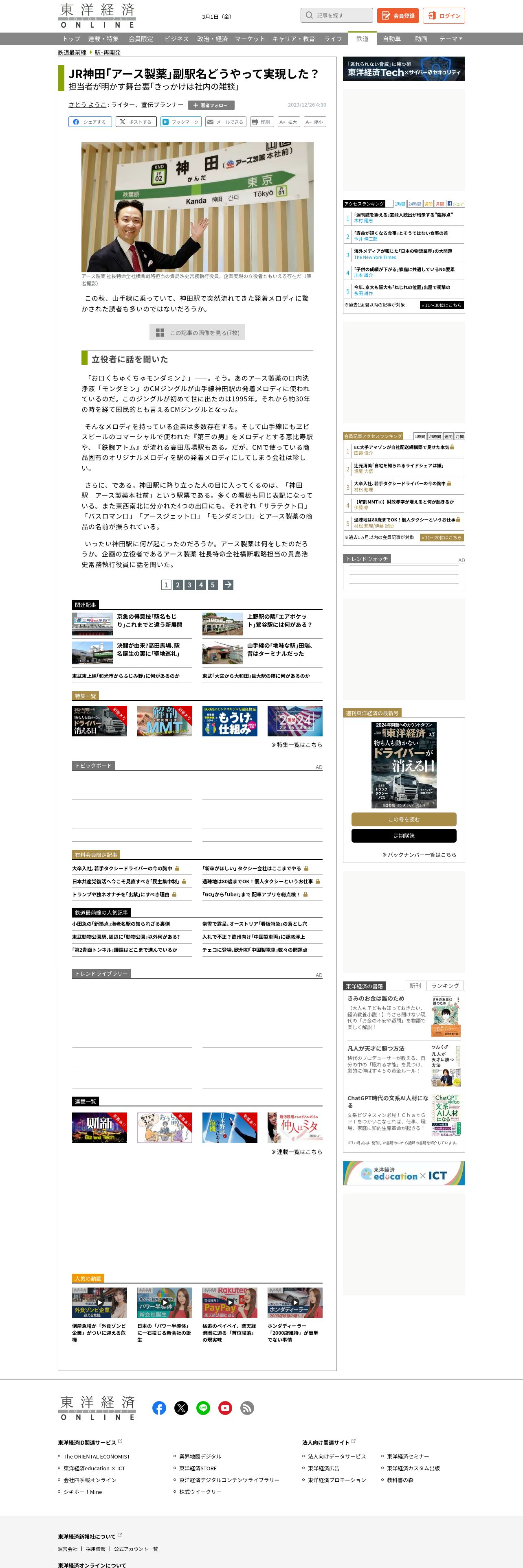523x1568 pixels.
Task: Select the Facebook シェア ranking tab
Action: tap(455, 204)
